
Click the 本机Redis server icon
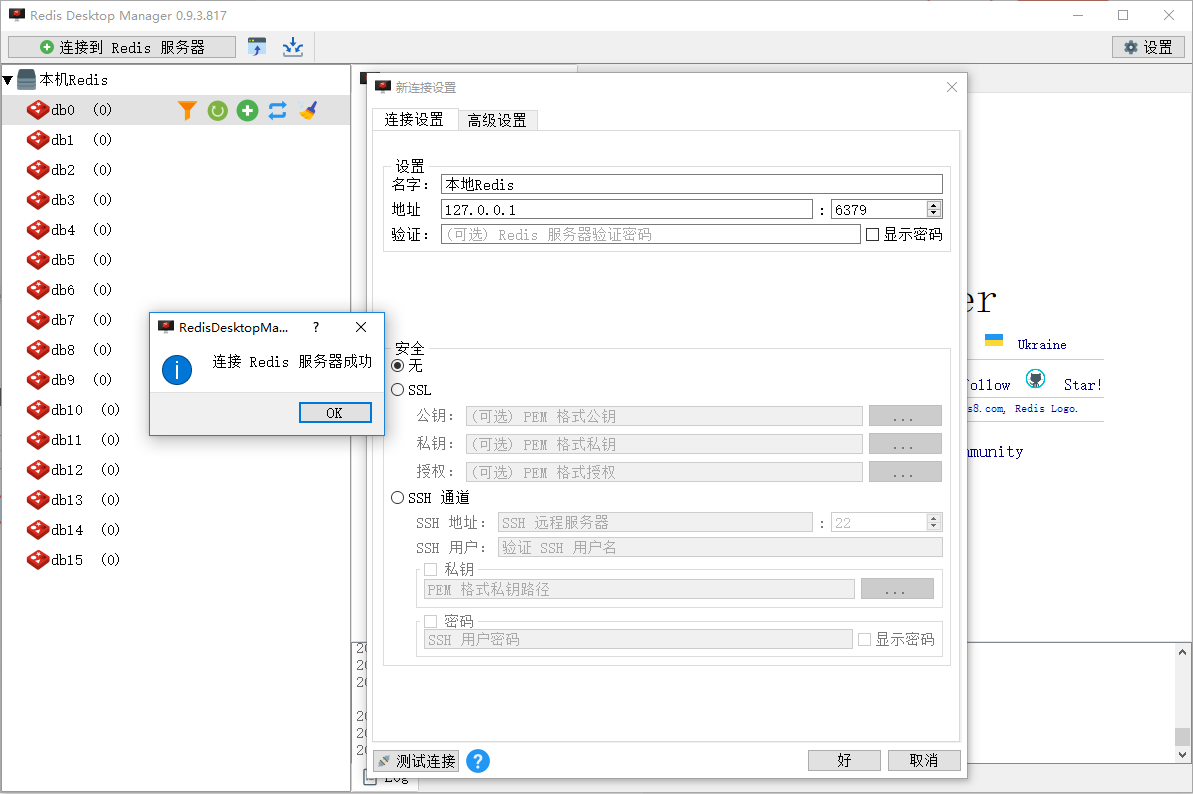click(27, 79)
